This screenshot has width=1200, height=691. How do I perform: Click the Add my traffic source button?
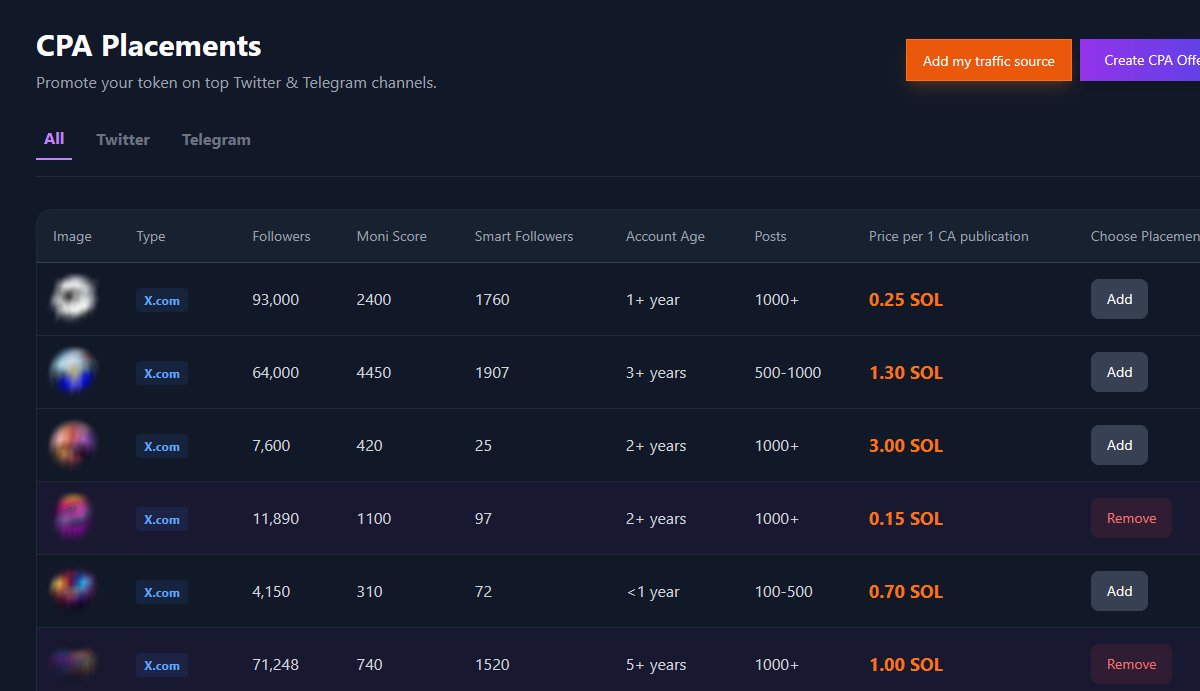[988, 60]
